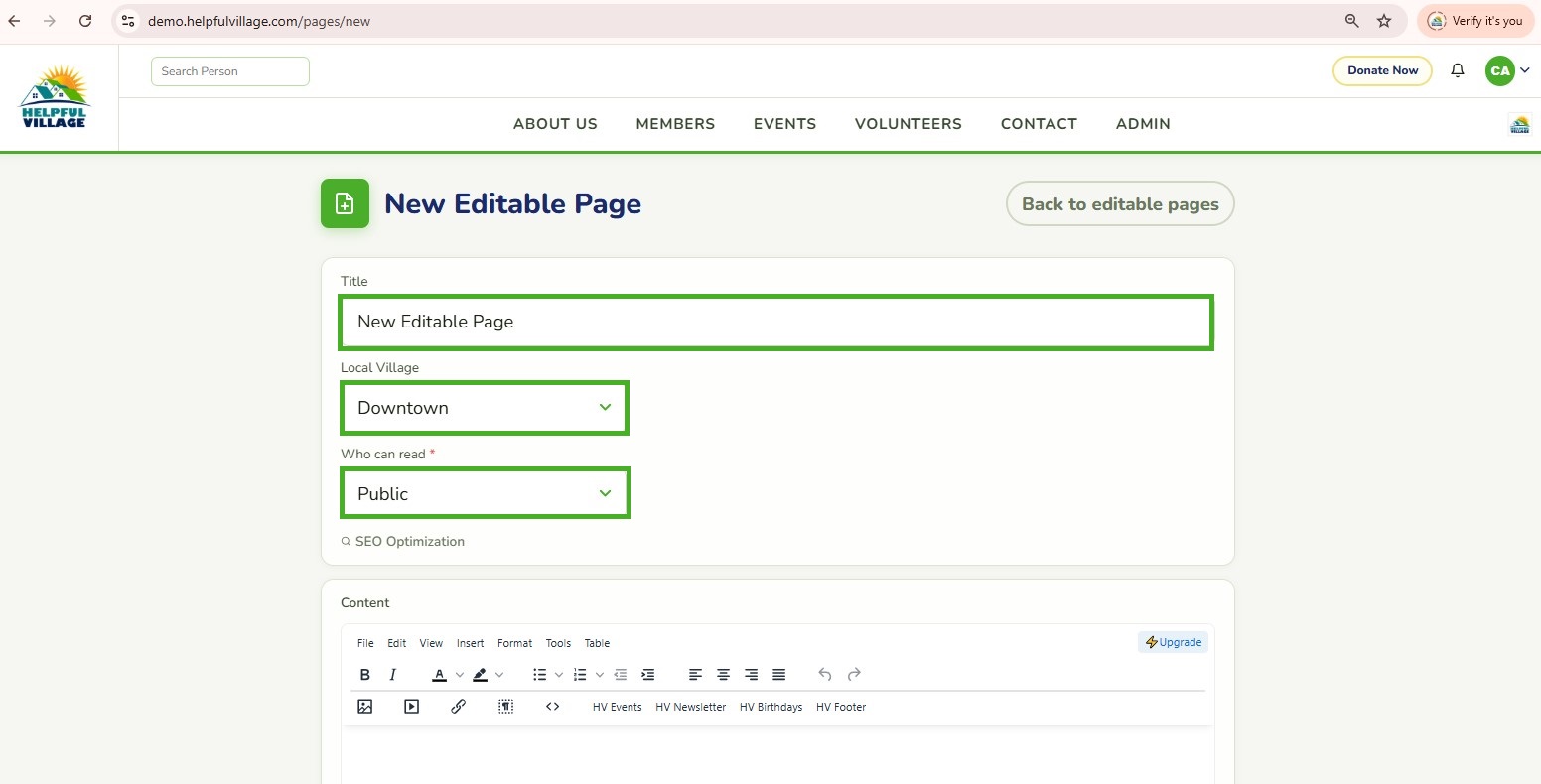
Task: Click the Title input field
Action: [x=775, y=322]
